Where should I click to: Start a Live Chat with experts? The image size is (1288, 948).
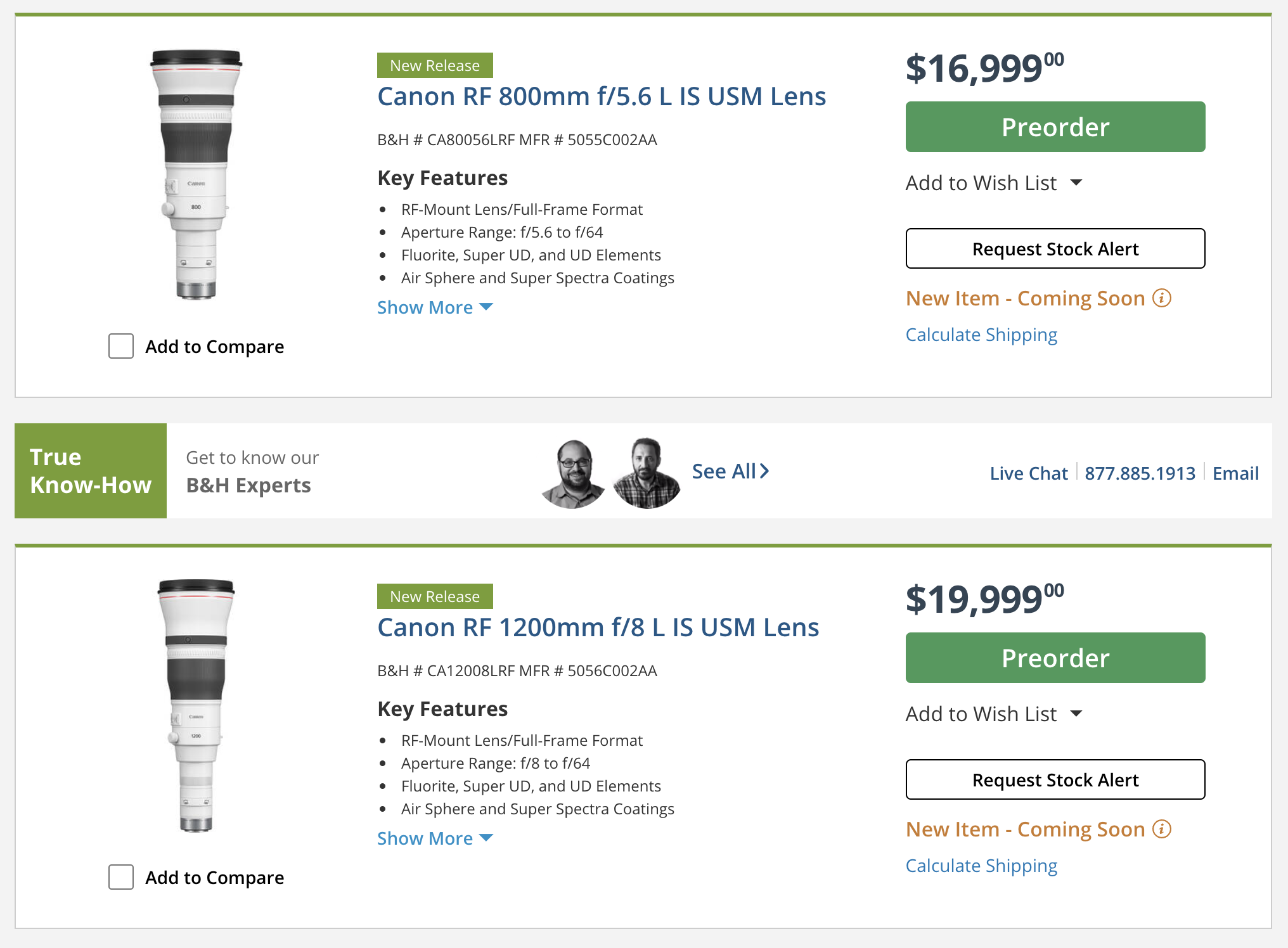[x=1028, y=473]
